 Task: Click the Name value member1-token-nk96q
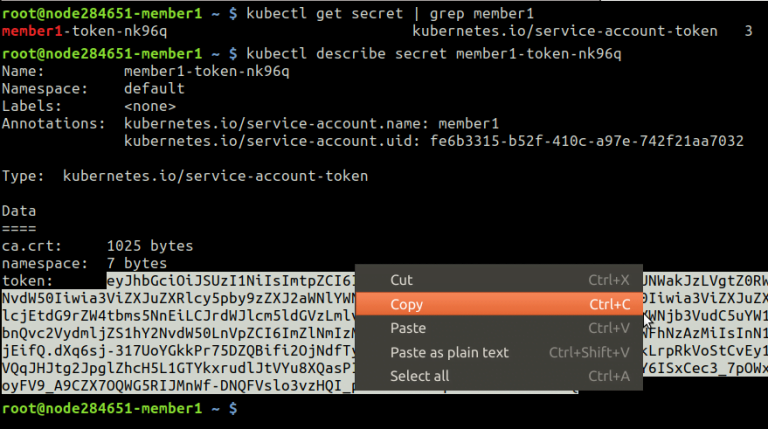point(206,72)
